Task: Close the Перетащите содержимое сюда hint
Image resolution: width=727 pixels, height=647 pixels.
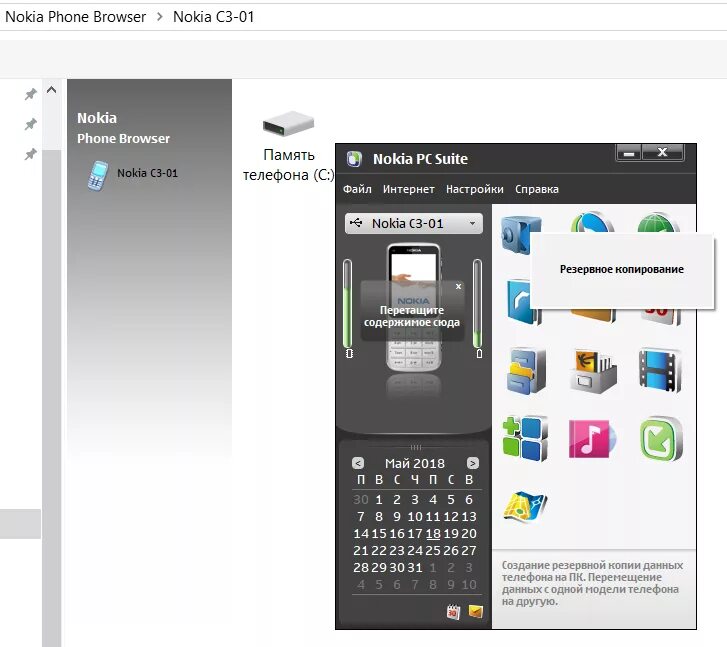Action: point(458,287)
